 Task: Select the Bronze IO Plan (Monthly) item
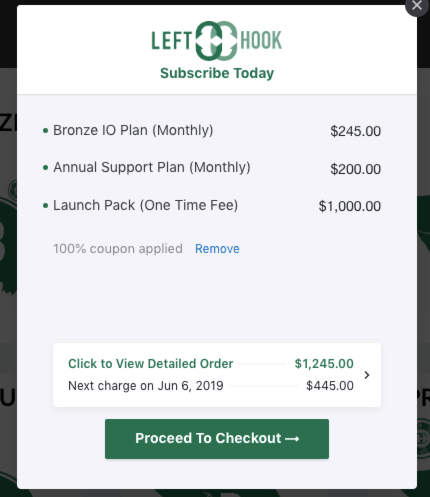point(133,130)
